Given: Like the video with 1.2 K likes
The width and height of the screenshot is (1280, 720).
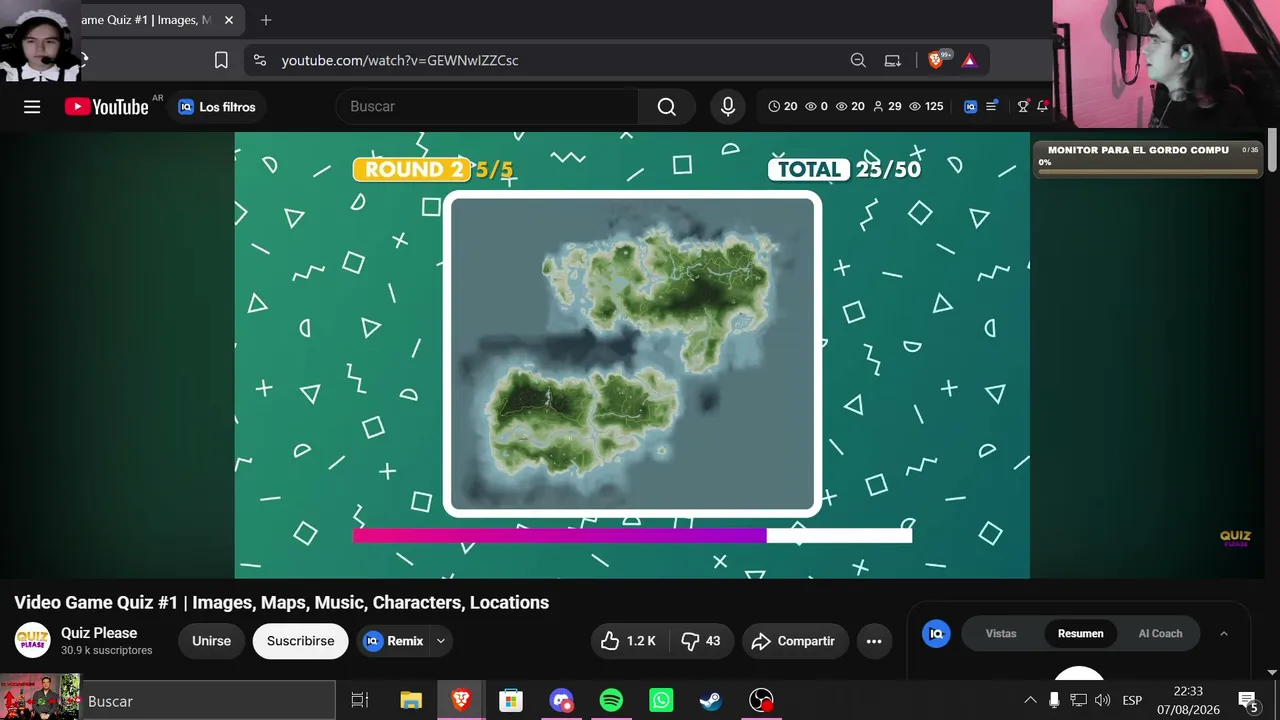Looking at the screenshot, I should (x=630, y=641).
